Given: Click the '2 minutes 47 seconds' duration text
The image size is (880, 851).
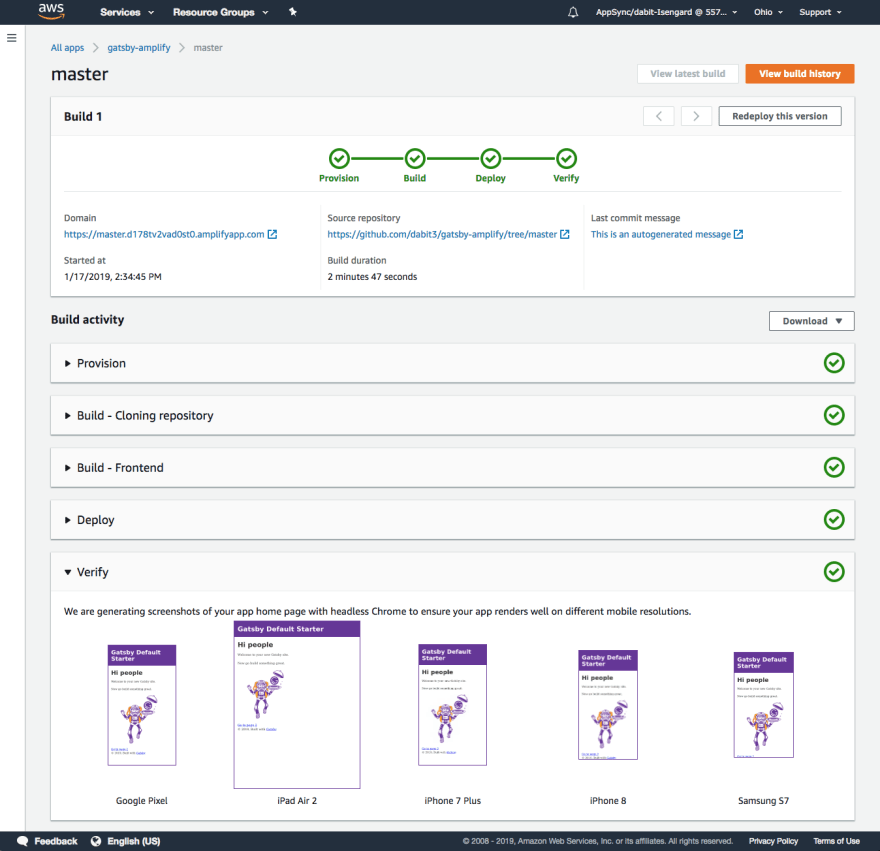Looking at the screenshot, I should pyautogui.click(x=372, y=277).
